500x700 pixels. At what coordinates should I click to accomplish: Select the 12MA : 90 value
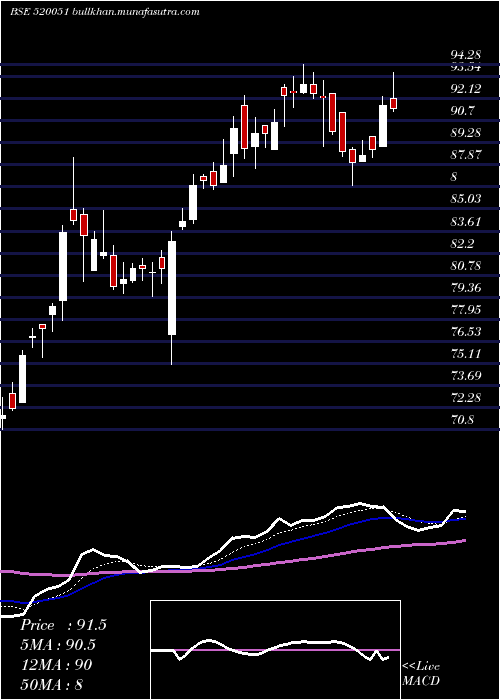click(56, 665)
